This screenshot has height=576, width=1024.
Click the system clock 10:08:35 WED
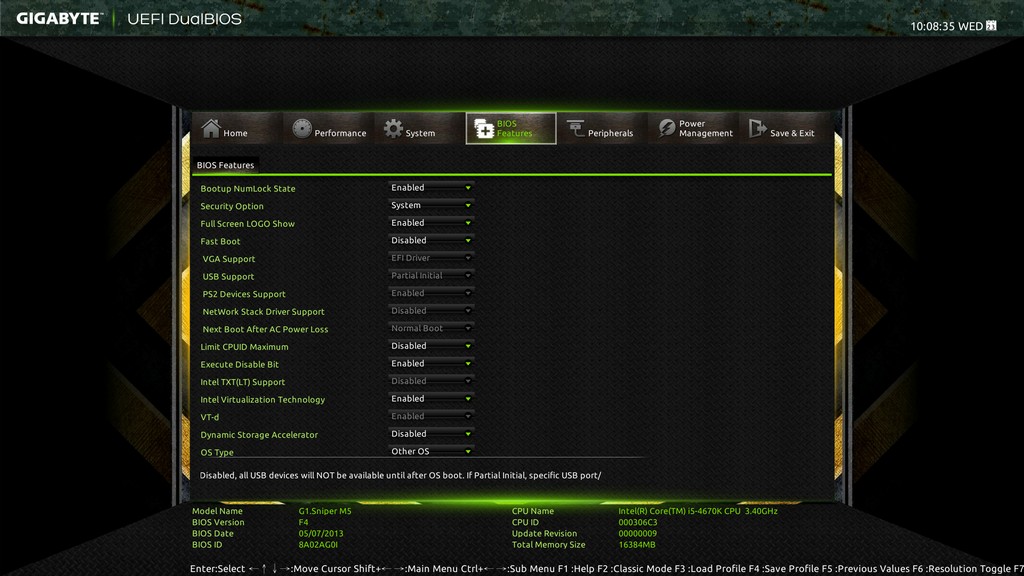coord(946,26)
